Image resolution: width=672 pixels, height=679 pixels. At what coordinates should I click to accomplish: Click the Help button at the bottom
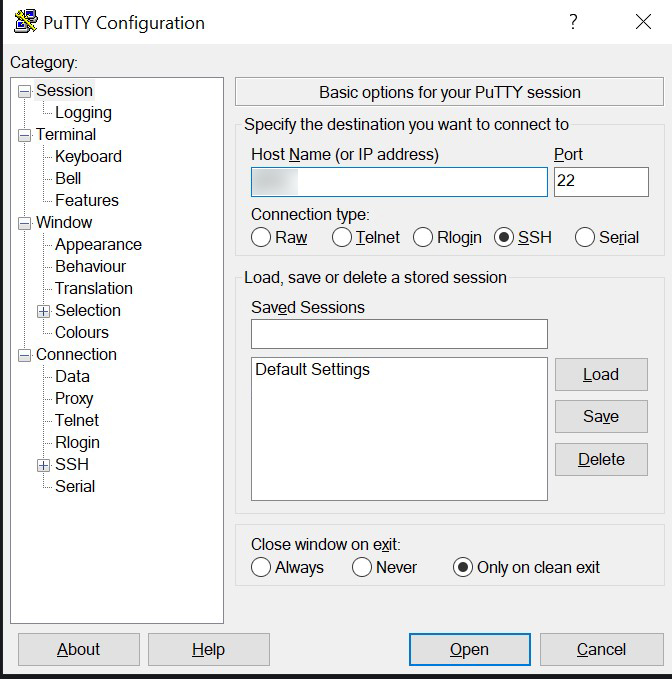(x=209, y=650)
